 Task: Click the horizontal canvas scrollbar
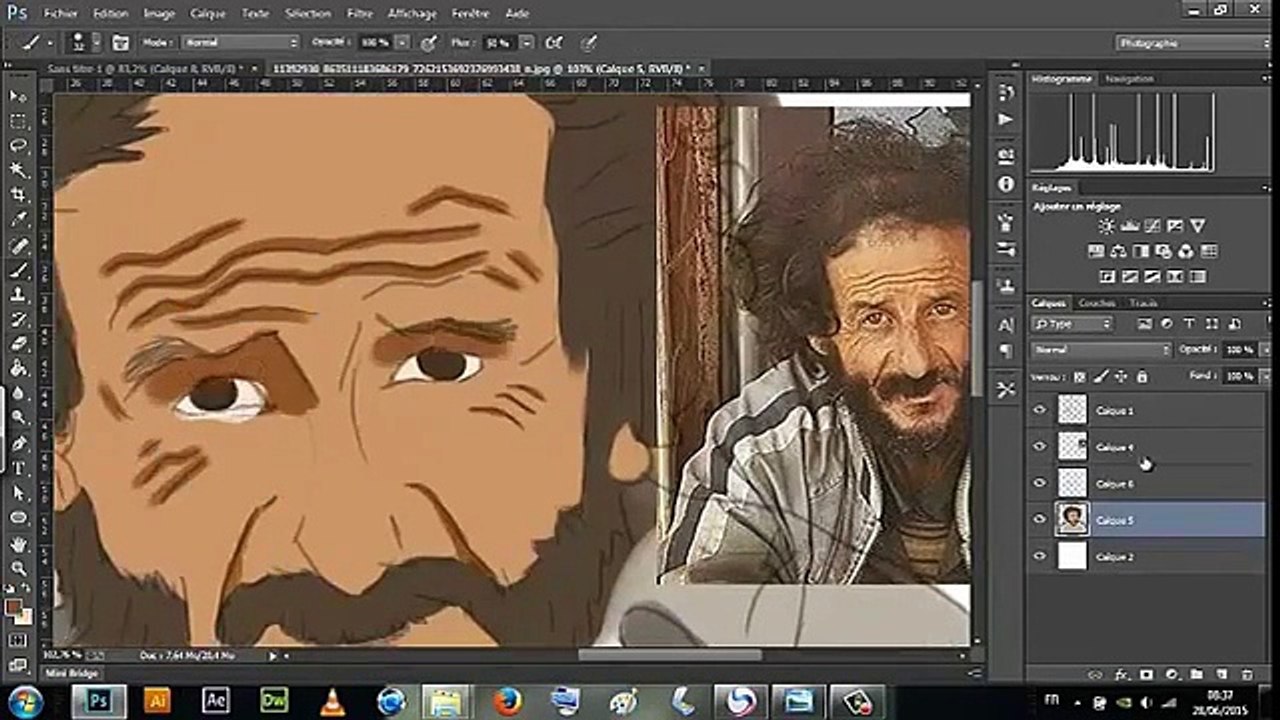click(670, 656)
